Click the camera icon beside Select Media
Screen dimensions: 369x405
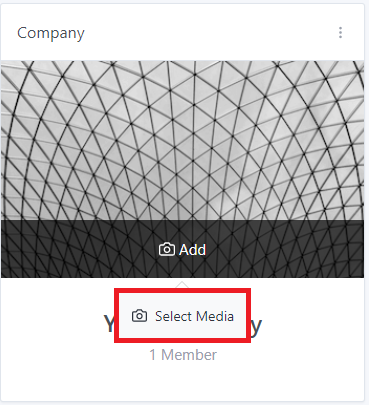[139, 316]
